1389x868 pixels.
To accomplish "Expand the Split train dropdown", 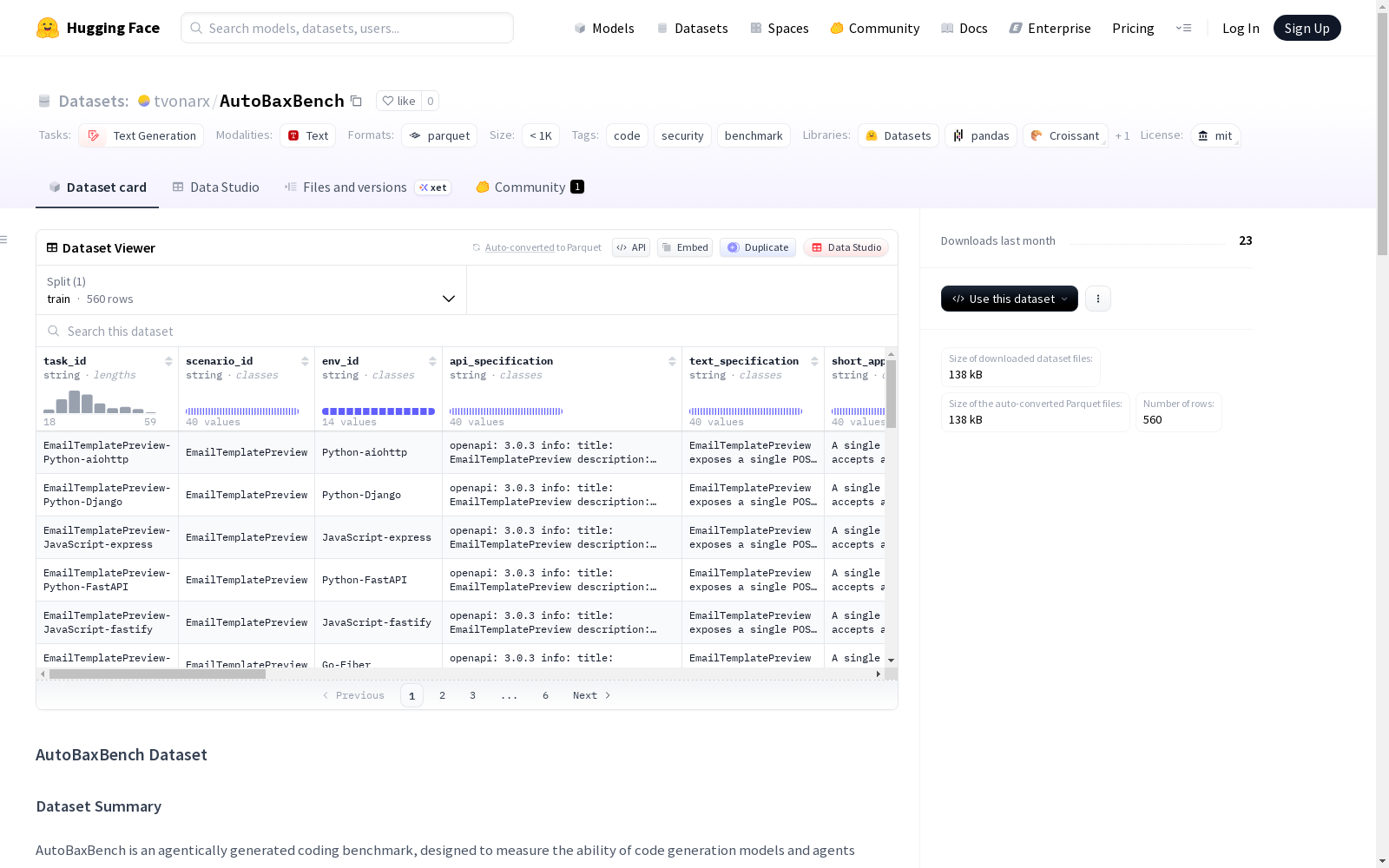I will point(251,290).
